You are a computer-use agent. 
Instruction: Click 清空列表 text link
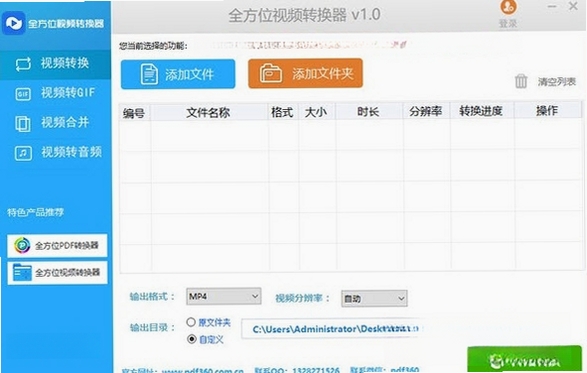pyautogui.click(x=557, y=82)
